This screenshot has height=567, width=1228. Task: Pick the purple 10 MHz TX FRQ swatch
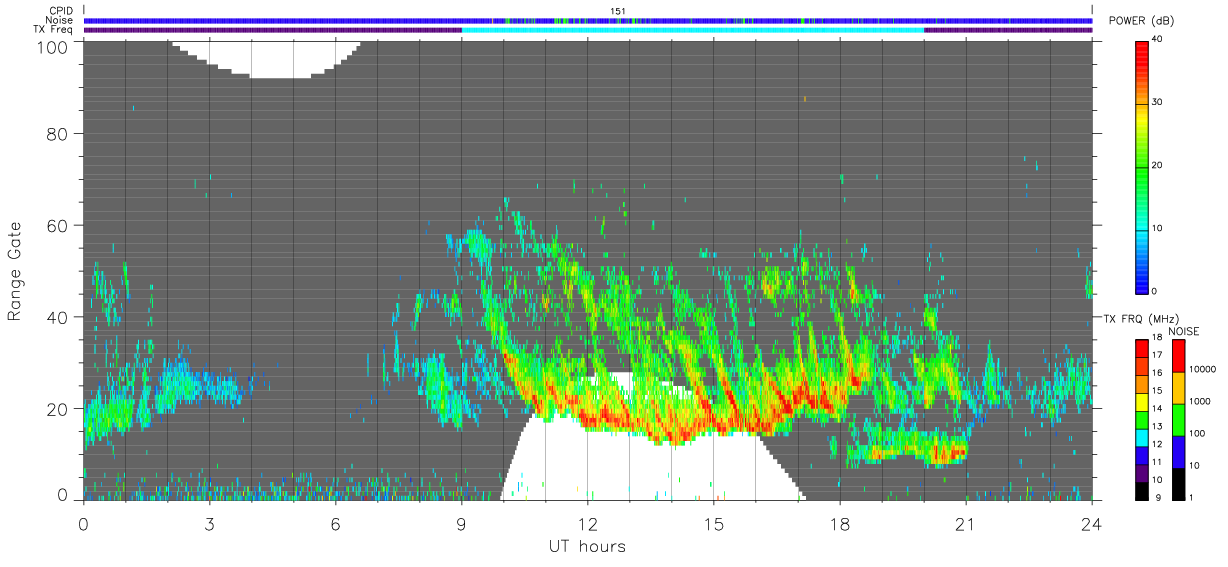pyautogui.click(x=1143, y=471)
